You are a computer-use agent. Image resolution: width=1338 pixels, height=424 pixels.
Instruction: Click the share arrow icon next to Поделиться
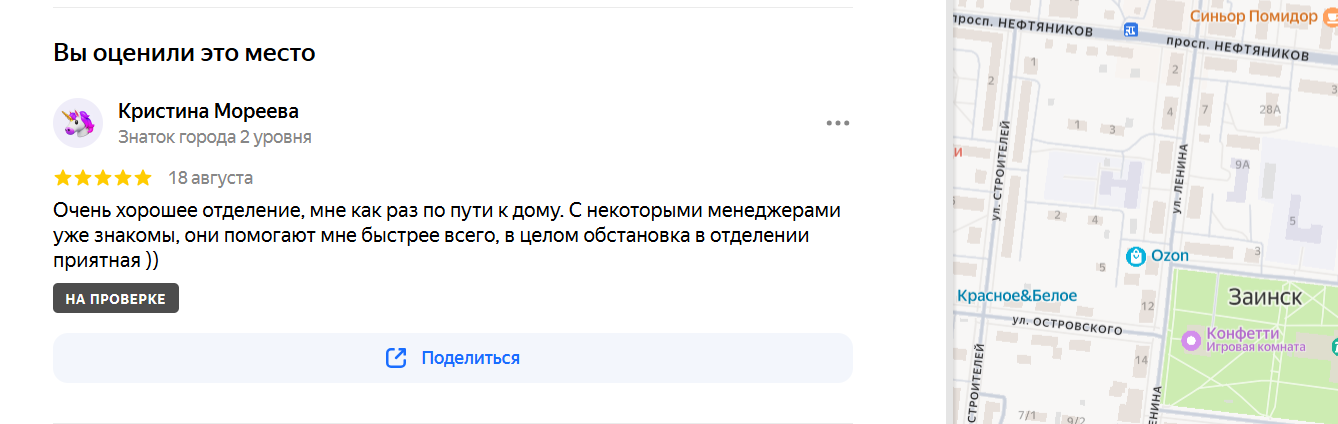[x=396, y=358]
